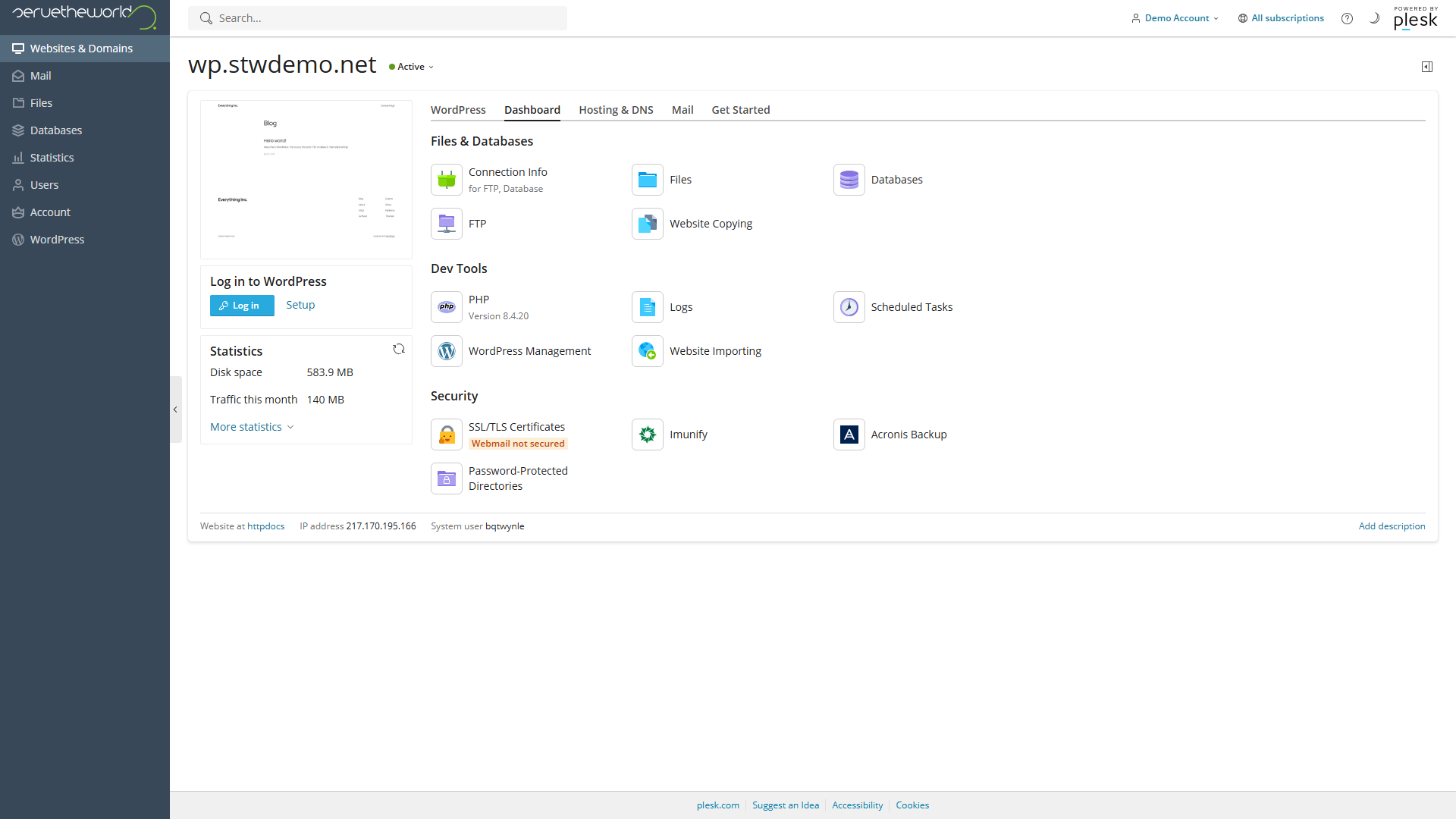Open the Files manager icon
The image size is (1456, 819).
[x=648, y=180]
